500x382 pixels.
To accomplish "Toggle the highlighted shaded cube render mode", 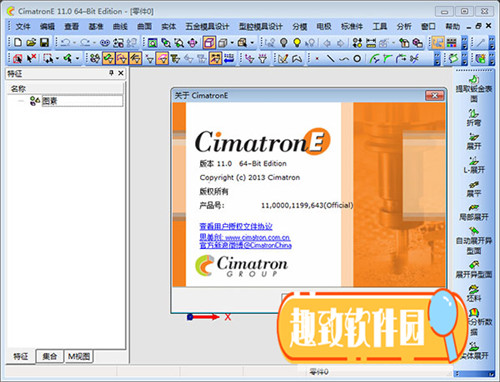I will tap(209, 42).
